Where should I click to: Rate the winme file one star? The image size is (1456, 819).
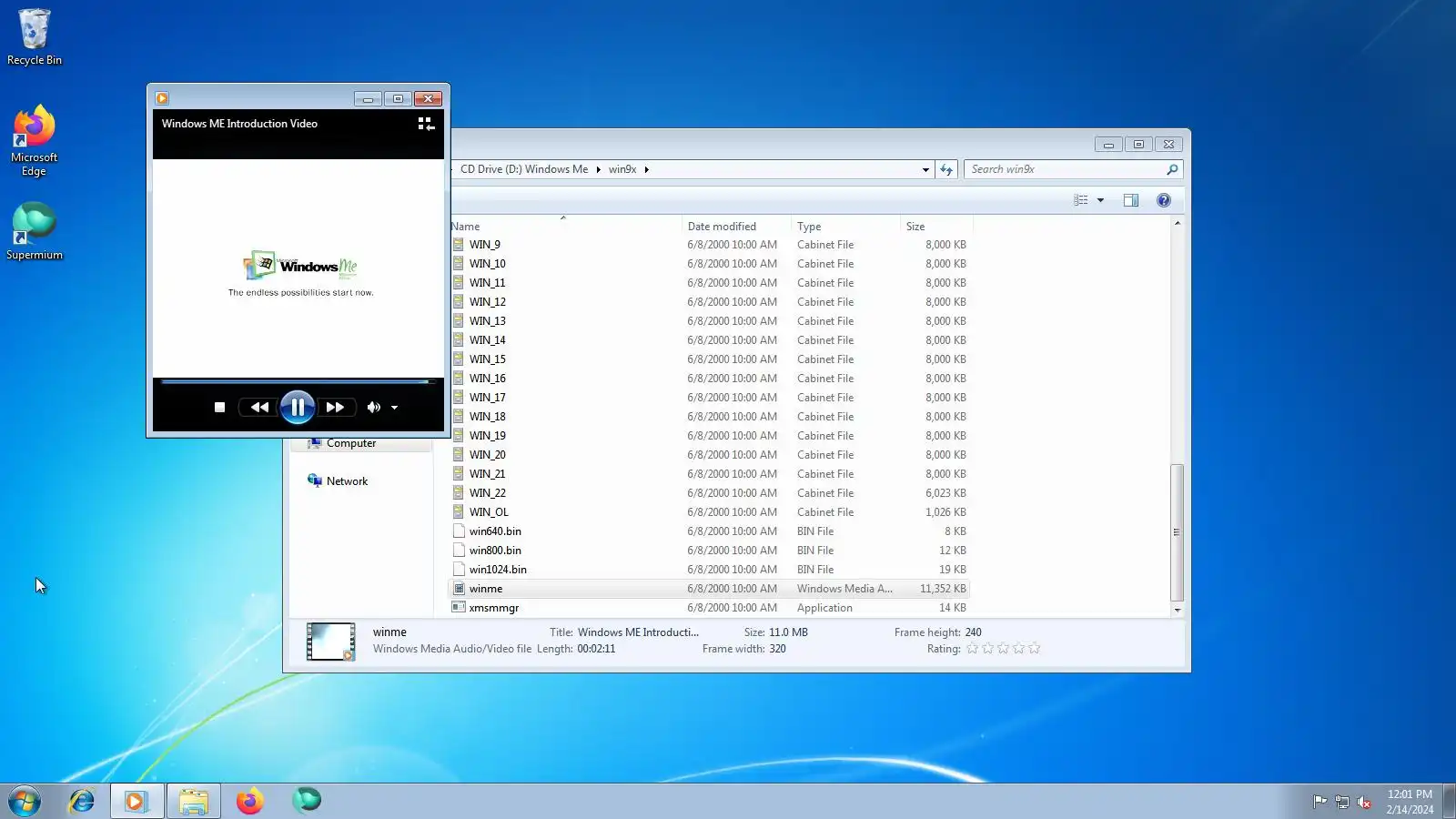coord(972,649)
